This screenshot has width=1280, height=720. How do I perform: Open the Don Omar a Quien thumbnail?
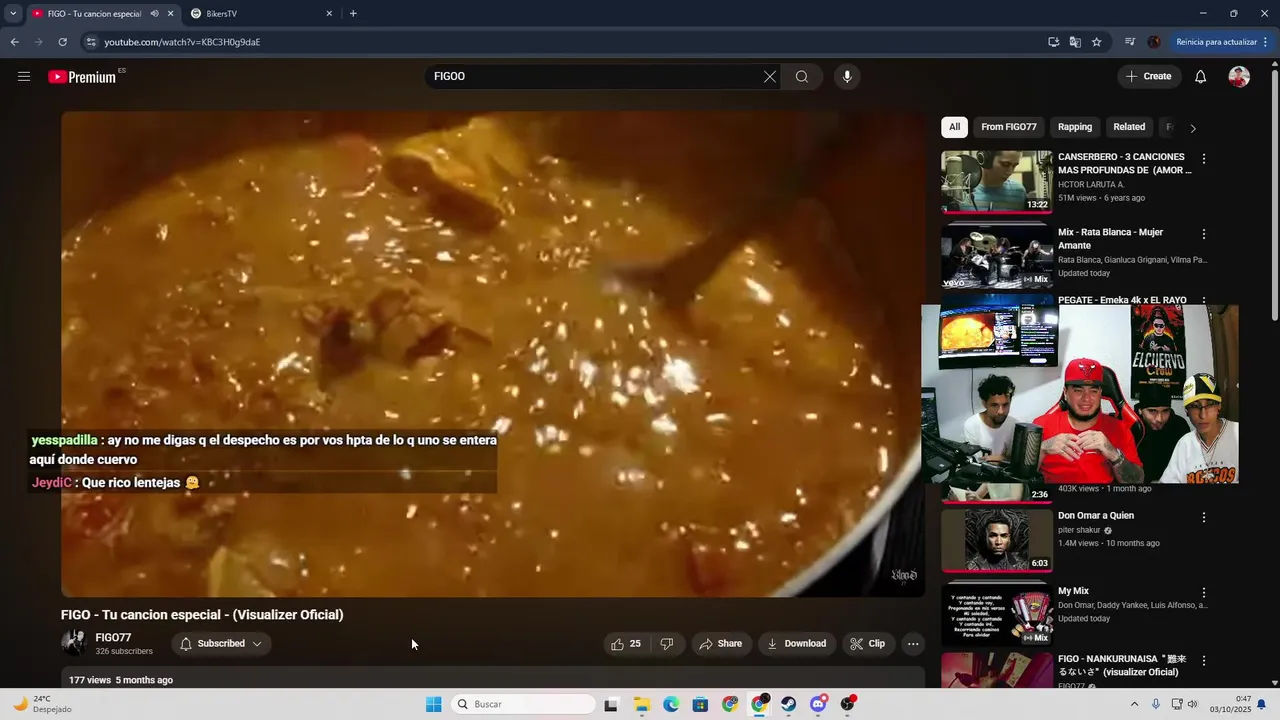point(997,540)
